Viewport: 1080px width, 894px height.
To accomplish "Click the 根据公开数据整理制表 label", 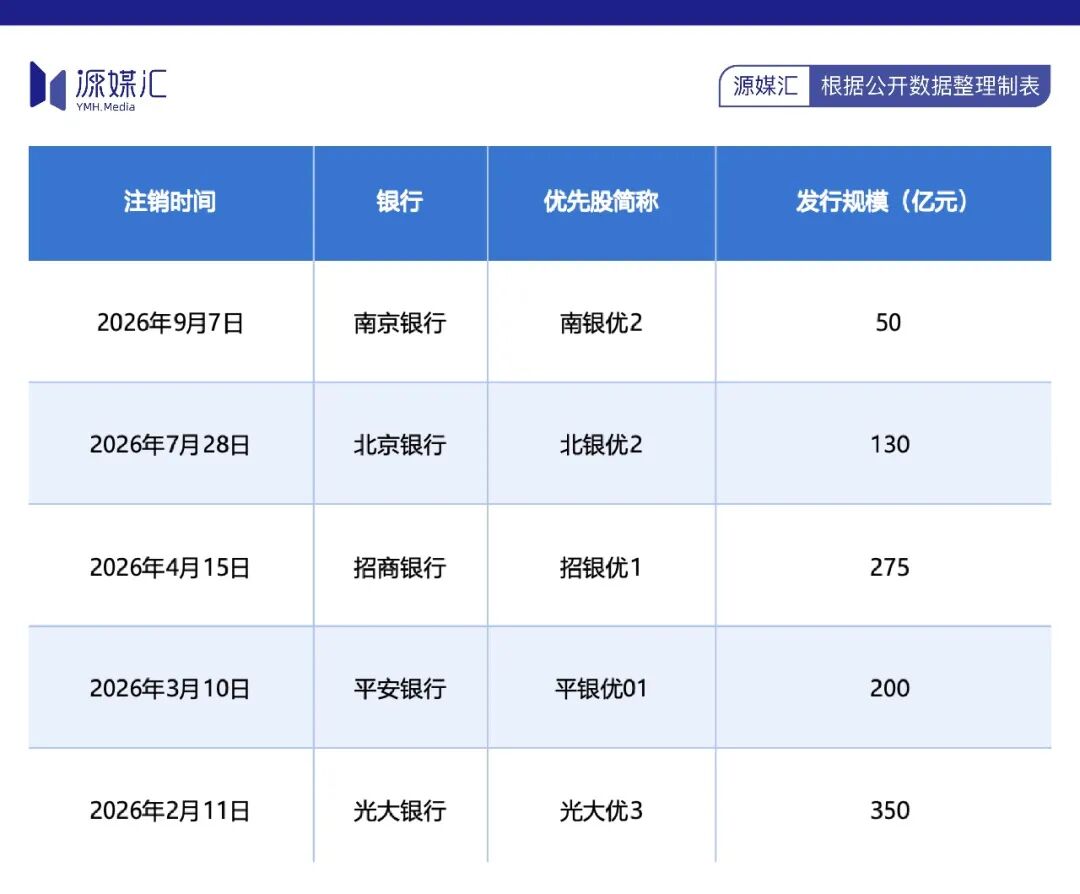I will pos(929,86).
